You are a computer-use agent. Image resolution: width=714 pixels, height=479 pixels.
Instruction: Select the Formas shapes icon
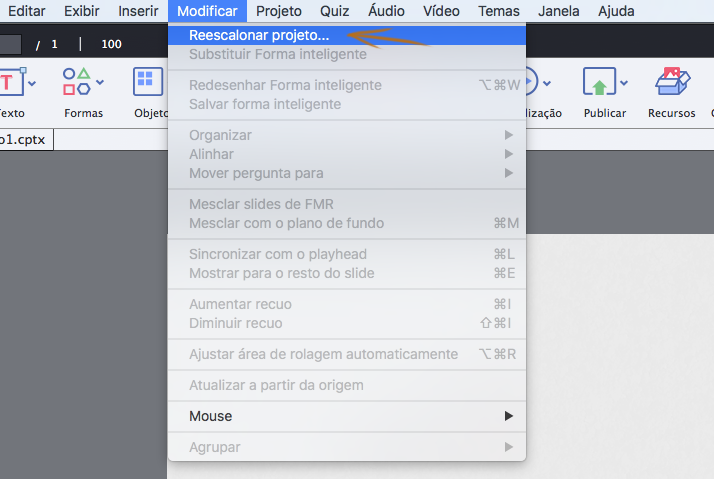pos(77,82)
